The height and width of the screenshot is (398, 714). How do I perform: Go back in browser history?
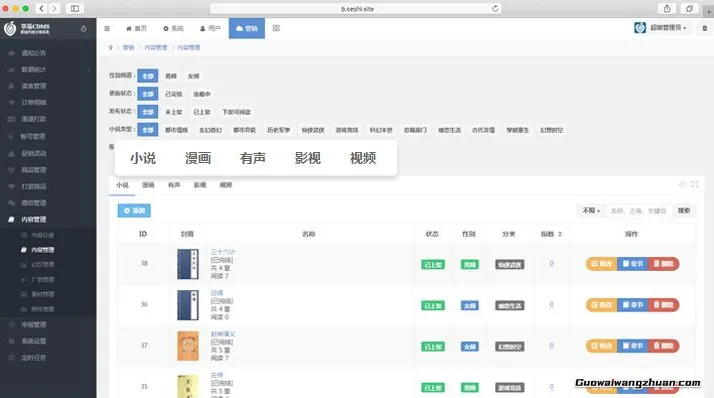click(41, 9)
